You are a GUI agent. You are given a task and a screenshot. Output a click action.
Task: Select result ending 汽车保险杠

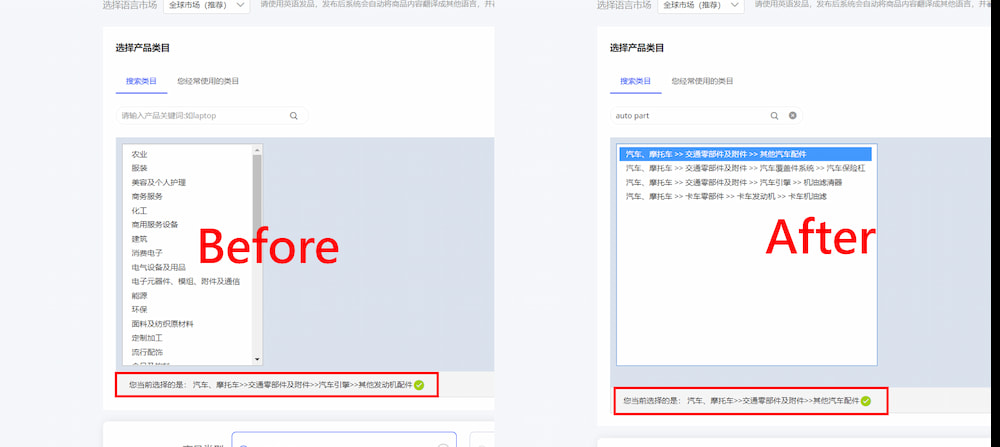[746, 168]
